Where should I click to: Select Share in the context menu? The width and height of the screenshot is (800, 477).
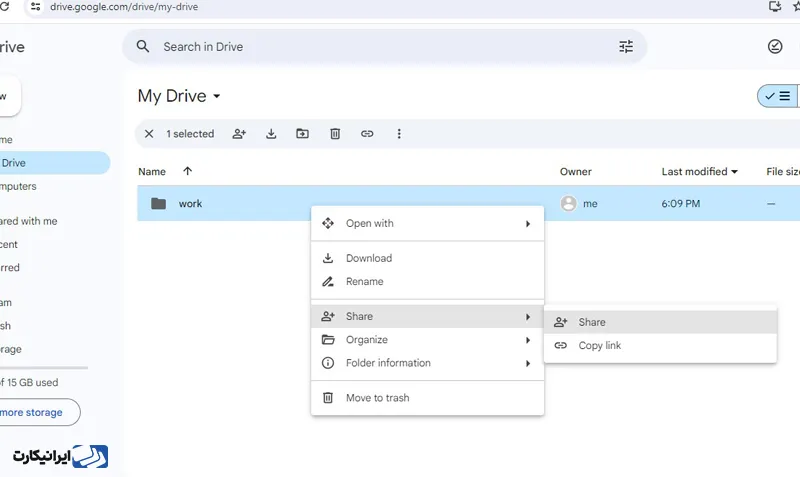[427, 316]
